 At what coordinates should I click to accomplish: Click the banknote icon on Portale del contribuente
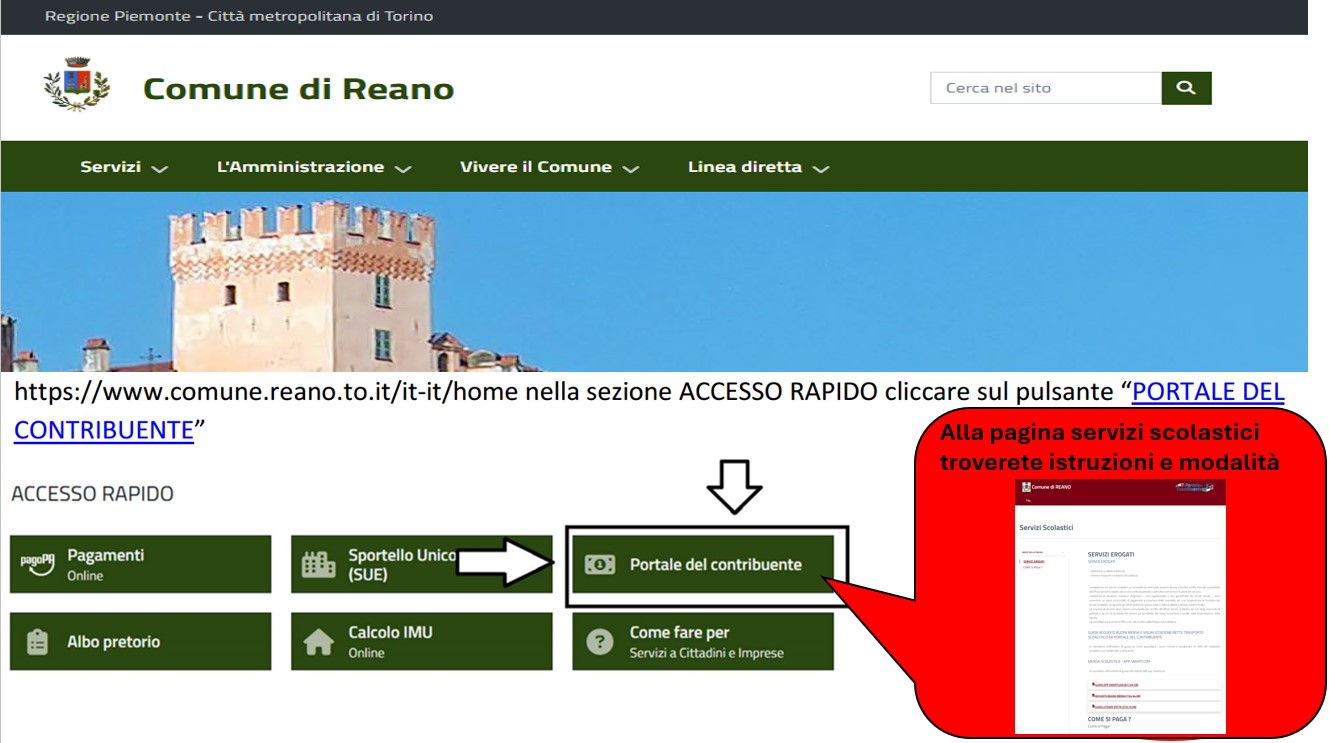[600, 565]
